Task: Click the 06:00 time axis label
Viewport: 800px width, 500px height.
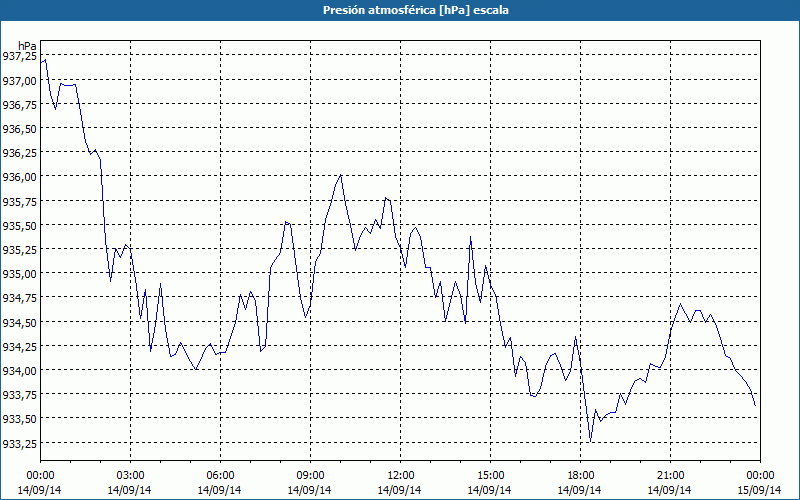Action: [x=220, y=476]
